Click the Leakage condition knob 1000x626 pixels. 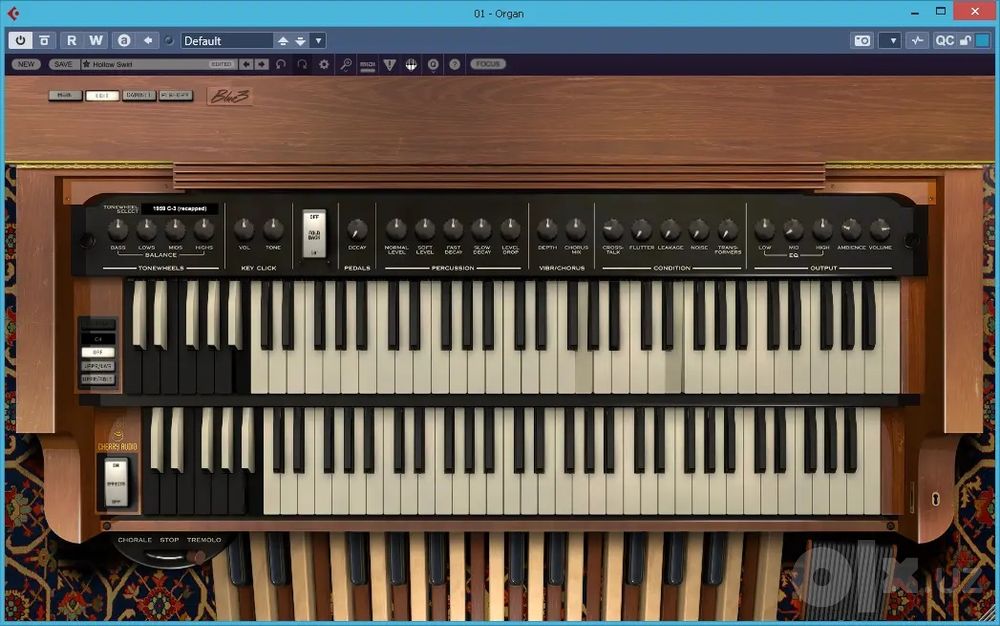point(670,229)
